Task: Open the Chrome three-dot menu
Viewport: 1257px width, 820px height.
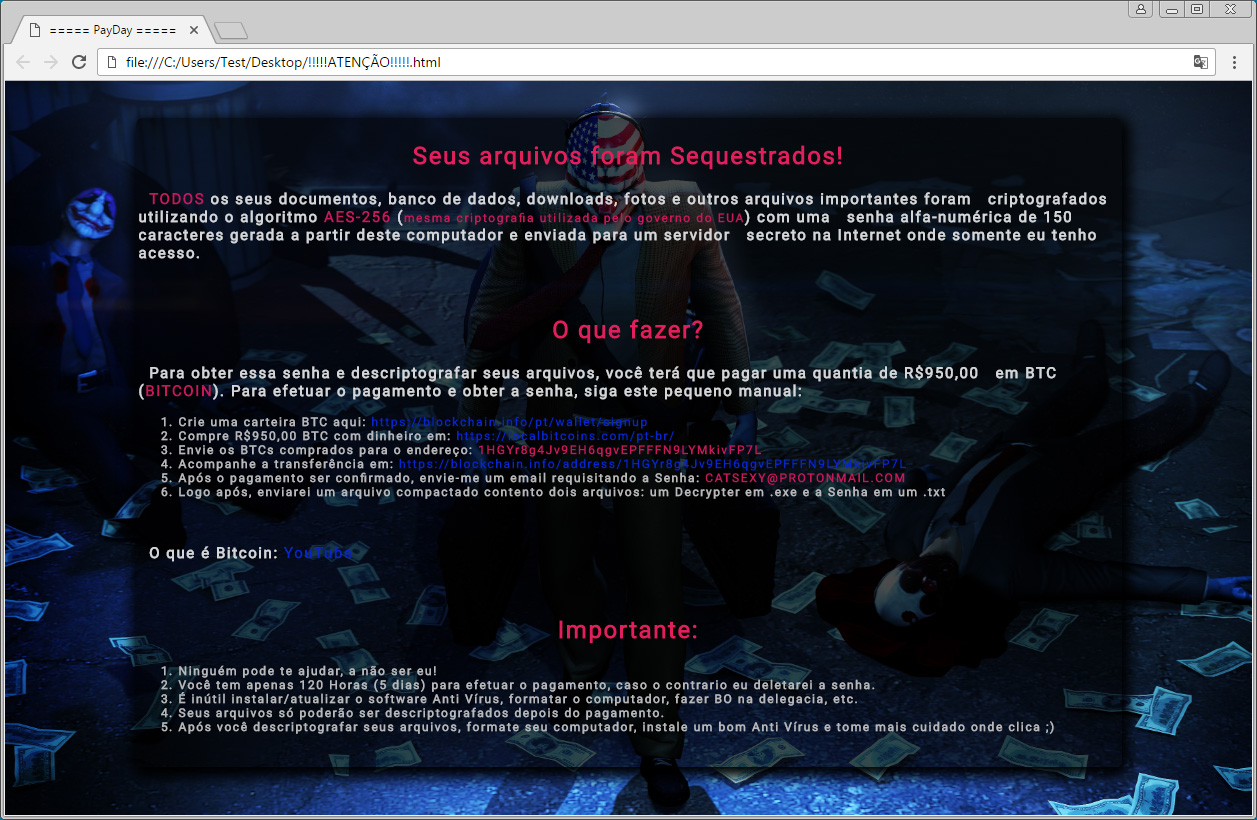Action: tap(1235, 62)
